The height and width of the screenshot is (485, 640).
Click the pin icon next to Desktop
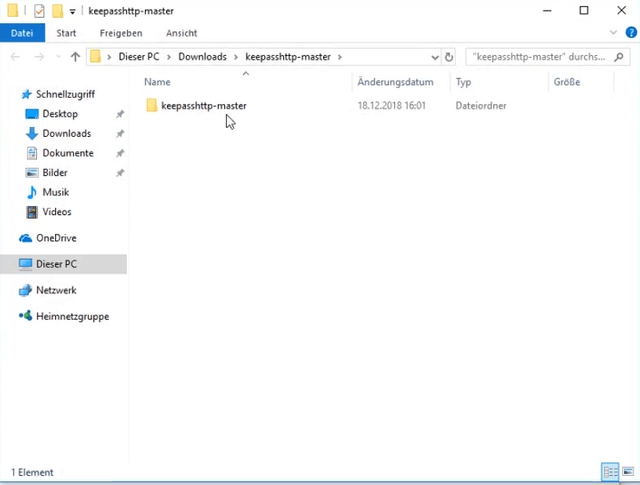(x=120, y=114)
